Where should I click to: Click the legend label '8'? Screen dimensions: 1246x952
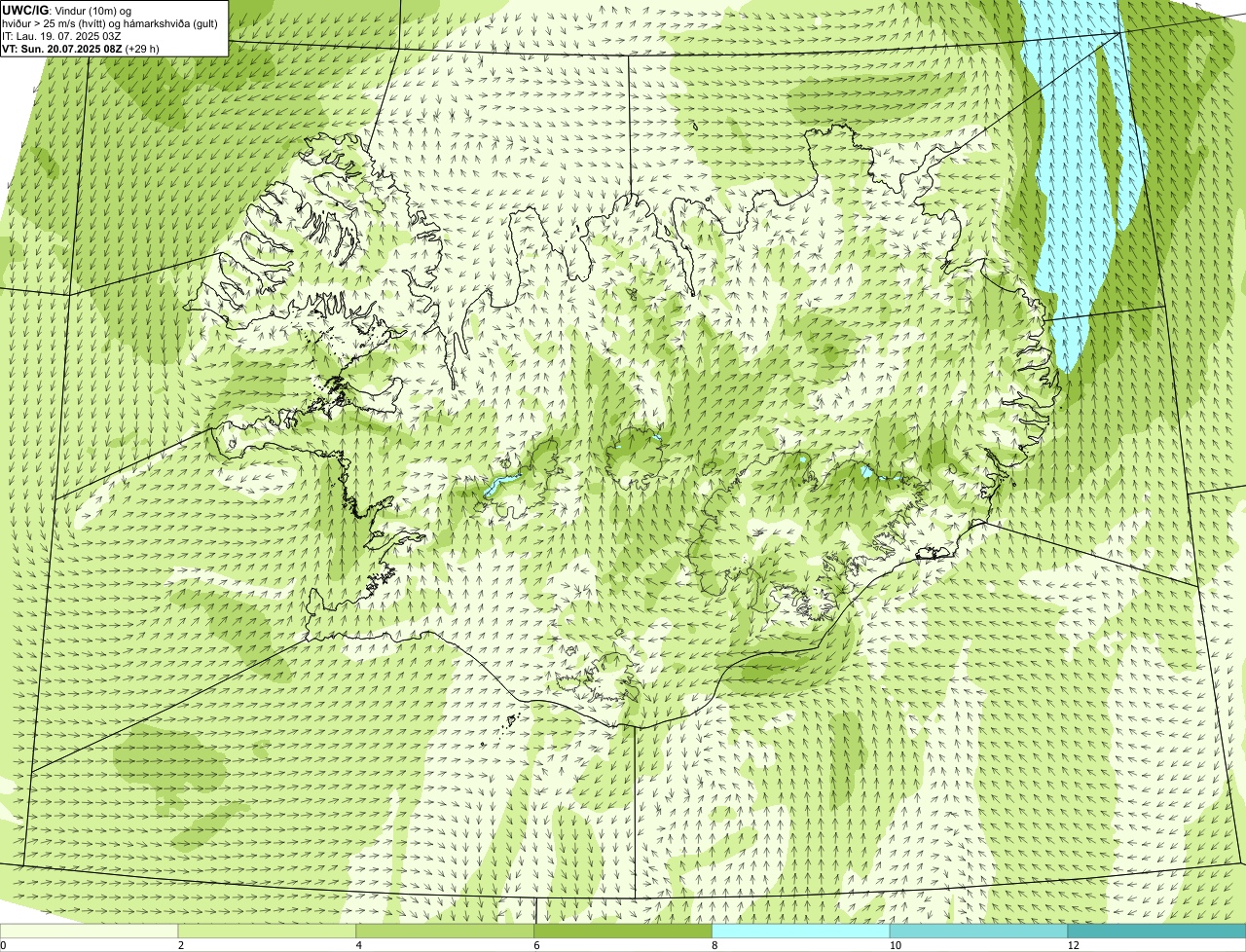tap(715, 945)
